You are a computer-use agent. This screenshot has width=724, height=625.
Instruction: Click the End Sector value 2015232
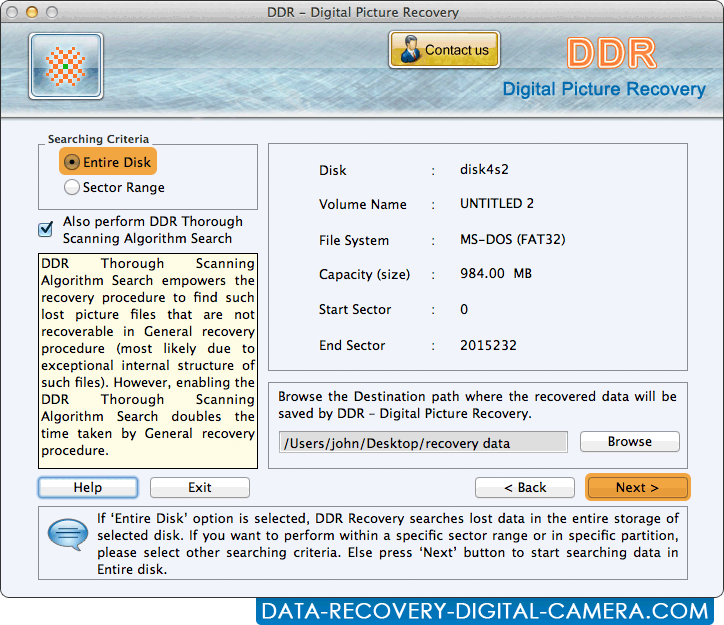point(488,345)
